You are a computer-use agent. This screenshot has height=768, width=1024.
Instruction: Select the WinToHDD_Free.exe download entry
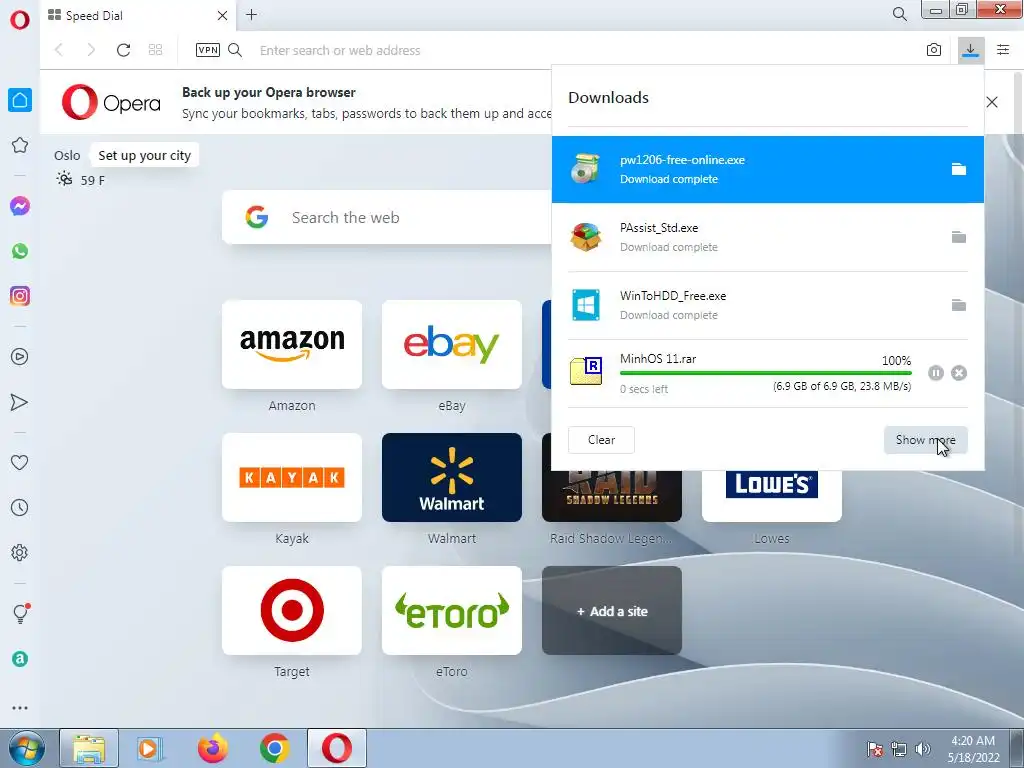767,305
